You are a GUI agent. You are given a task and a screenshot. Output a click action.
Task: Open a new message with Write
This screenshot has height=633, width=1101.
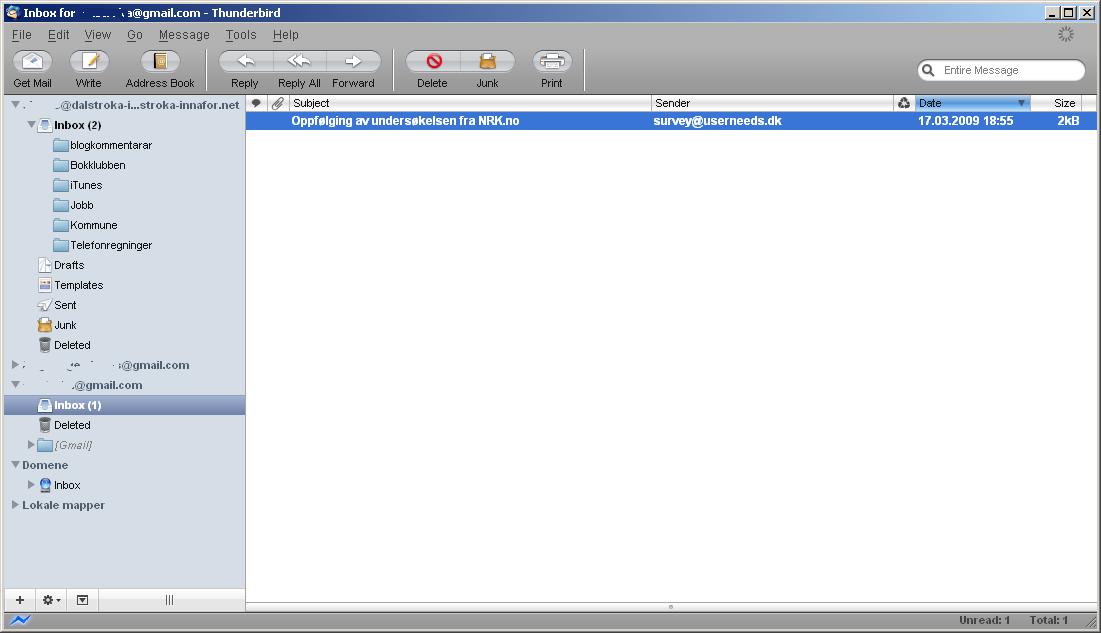(88, 62)
